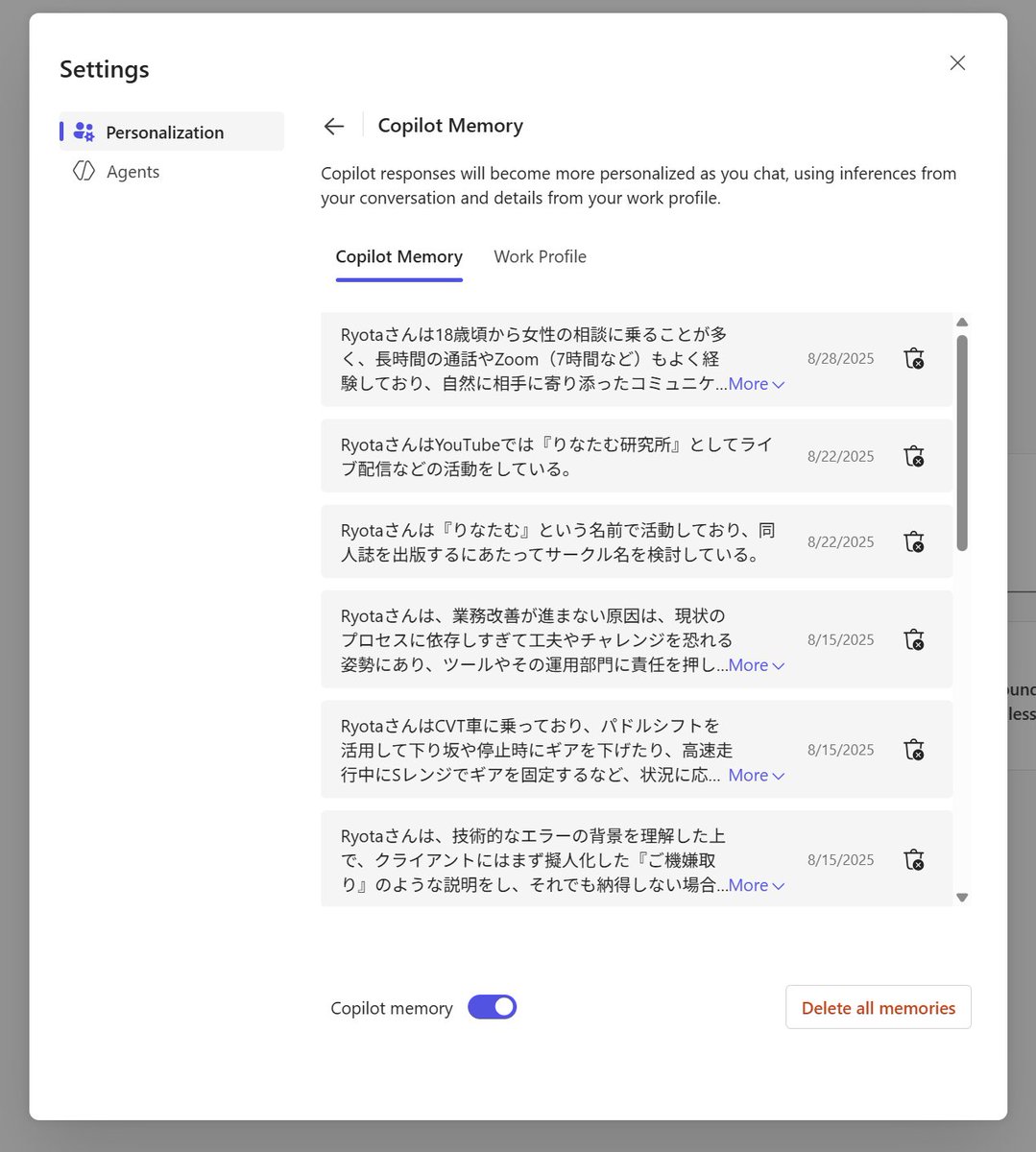Click the 8/15/2025 date on 業務改善 memory
This screenshot has height=1152, width=1036.
(841, 639)
